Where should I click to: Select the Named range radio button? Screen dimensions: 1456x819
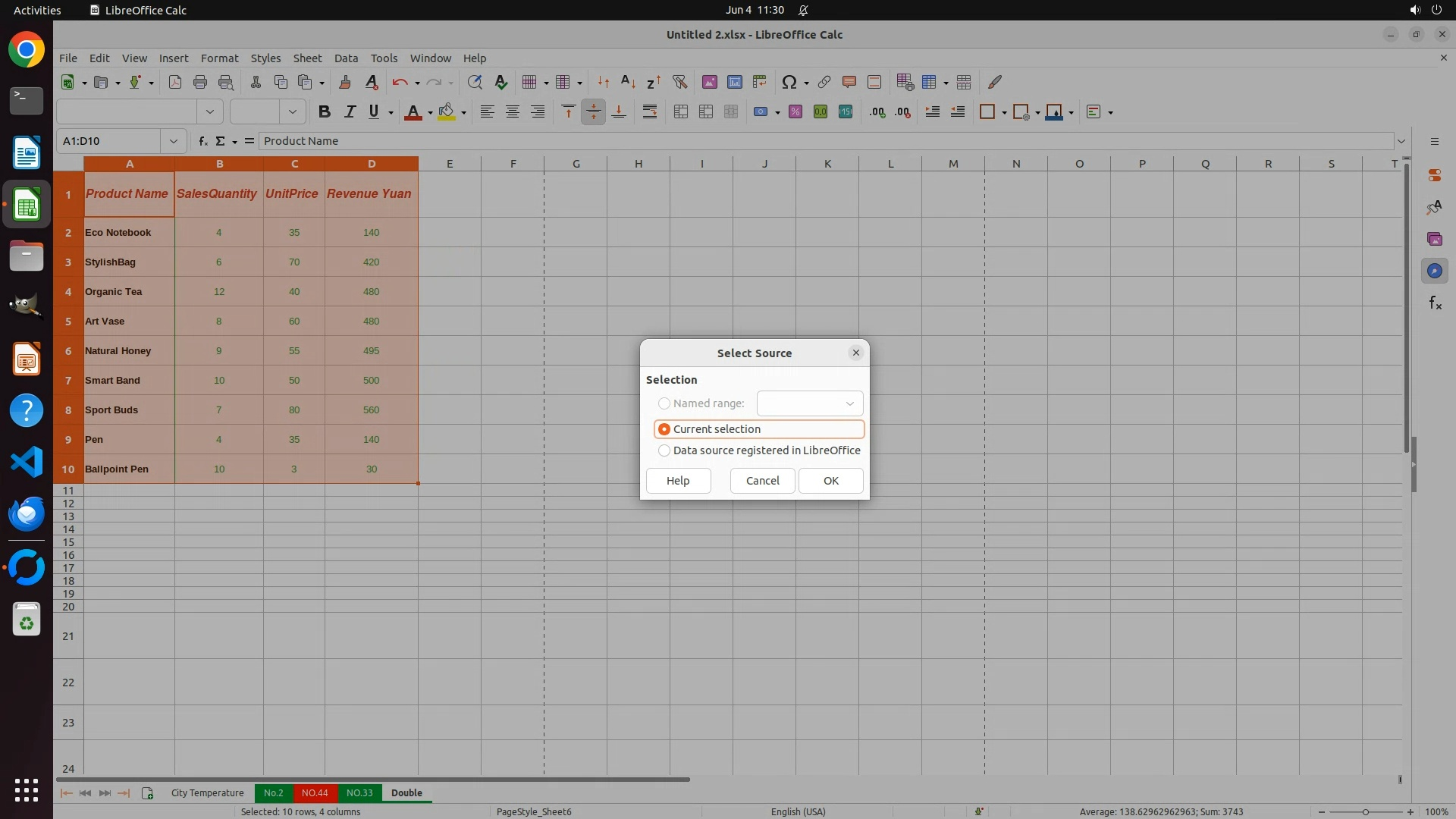tap(664, 403)
